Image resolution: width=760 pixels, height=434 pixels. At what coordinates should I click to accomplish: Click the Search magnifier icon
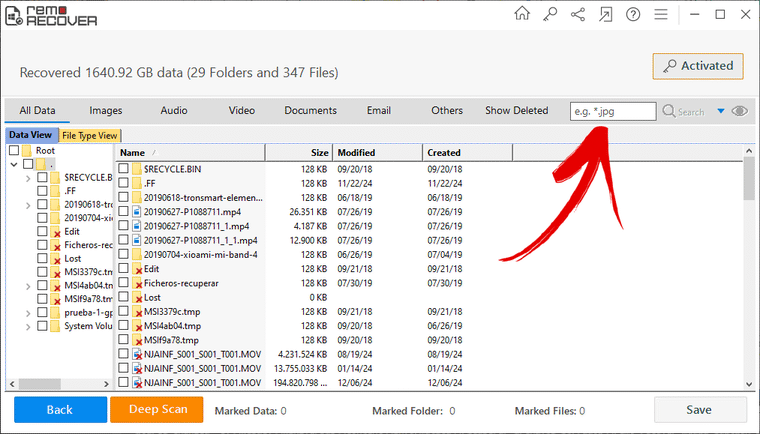pyautogui.click(x=670, y=111)
